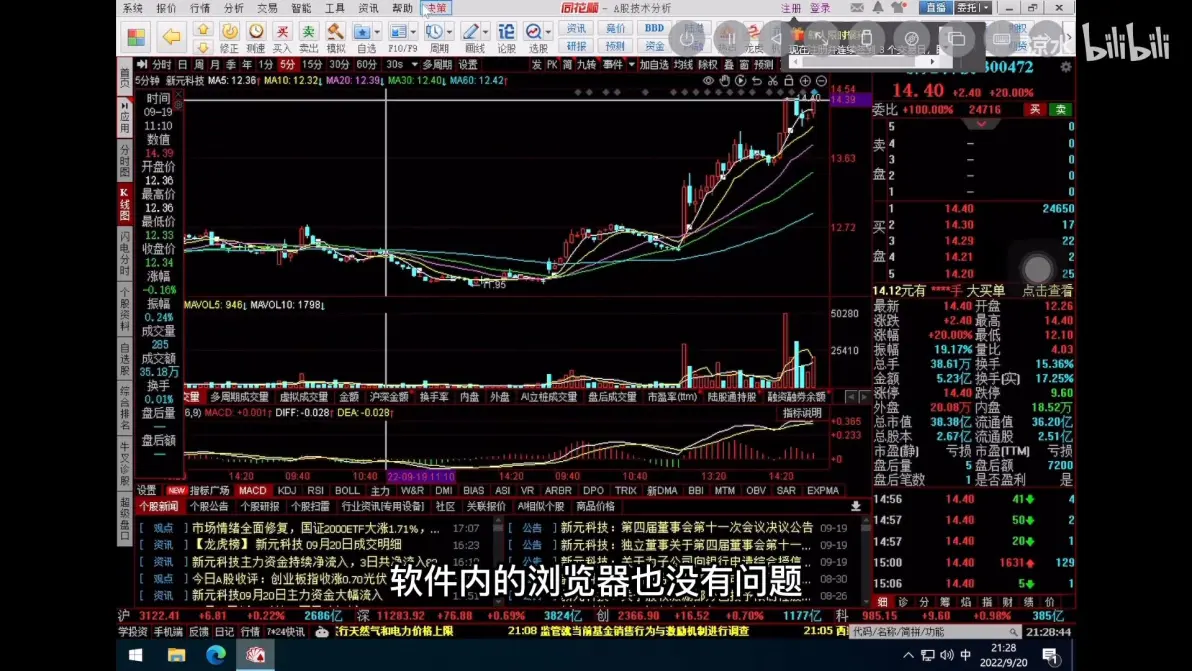The width and height of the screenshot is (1192, 671).
Task: Expand the quote panel red chevron
Action: click(x=981, y=123)
